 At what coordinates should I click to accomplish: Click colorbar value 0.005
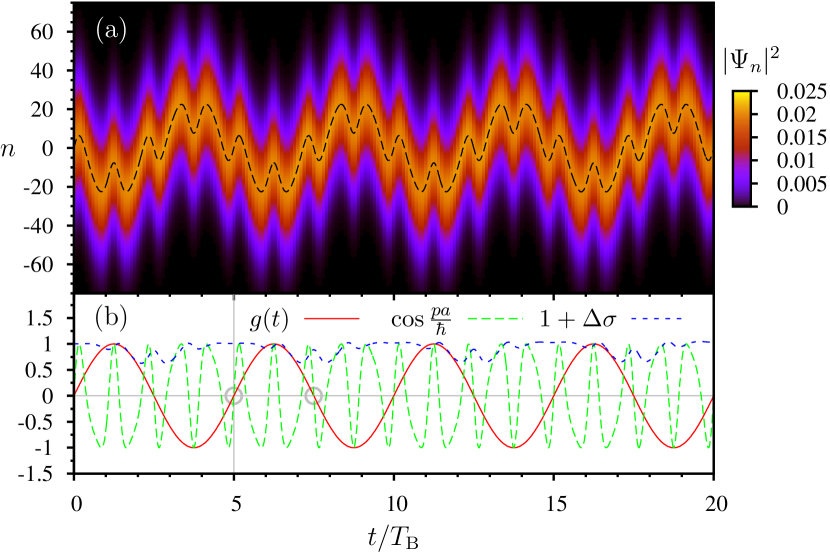(x=801, y=184)
